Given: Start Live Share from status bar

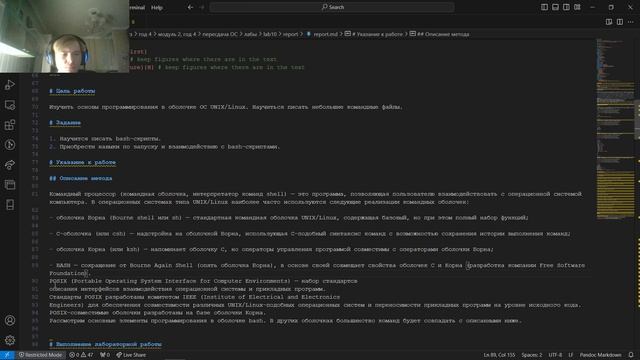Looking at the screenshot, I should (x=131, y=355).
